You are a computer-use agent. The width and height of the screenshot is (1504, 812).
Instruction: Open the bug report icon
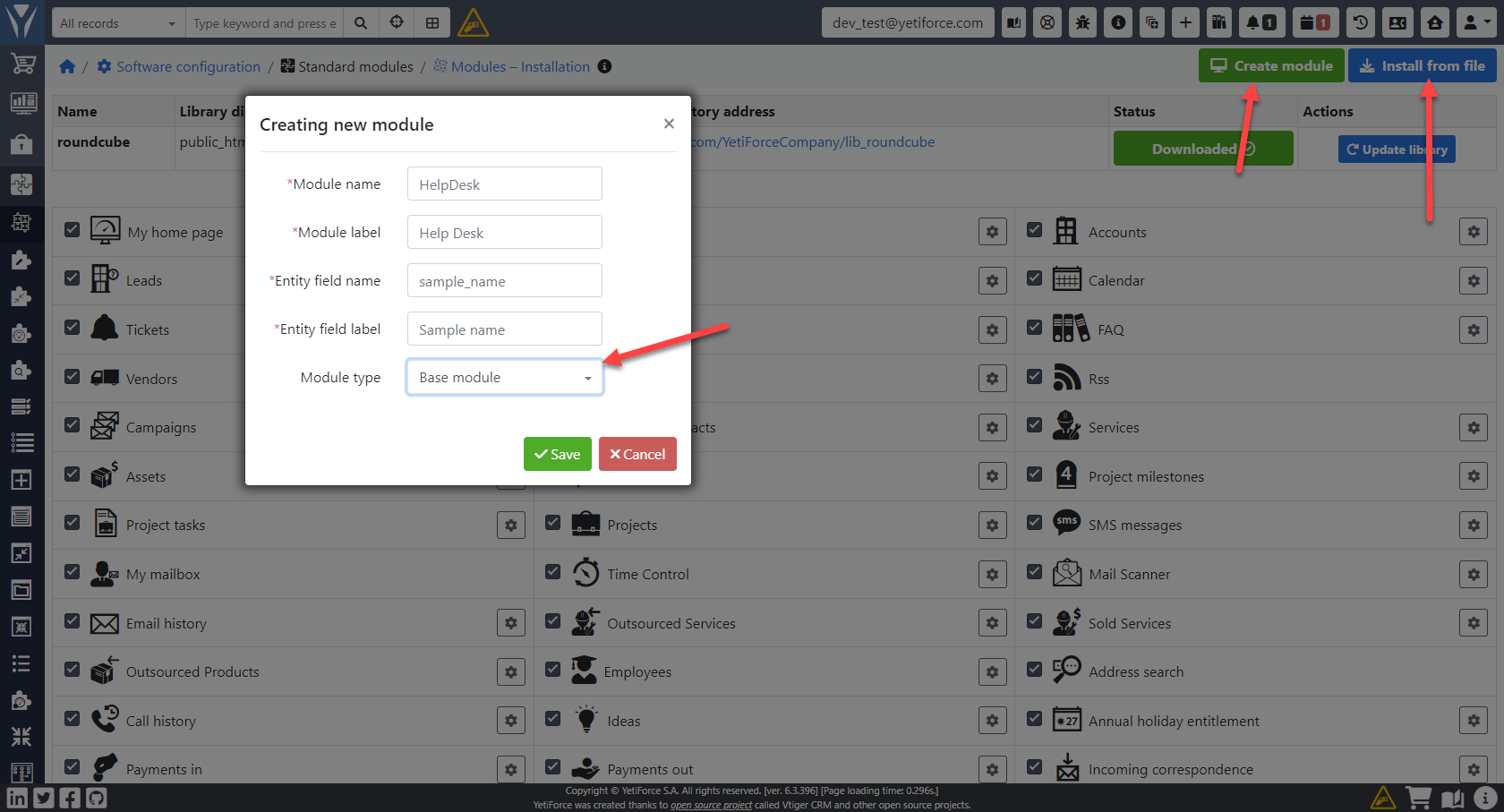[x=1082, y=23]
